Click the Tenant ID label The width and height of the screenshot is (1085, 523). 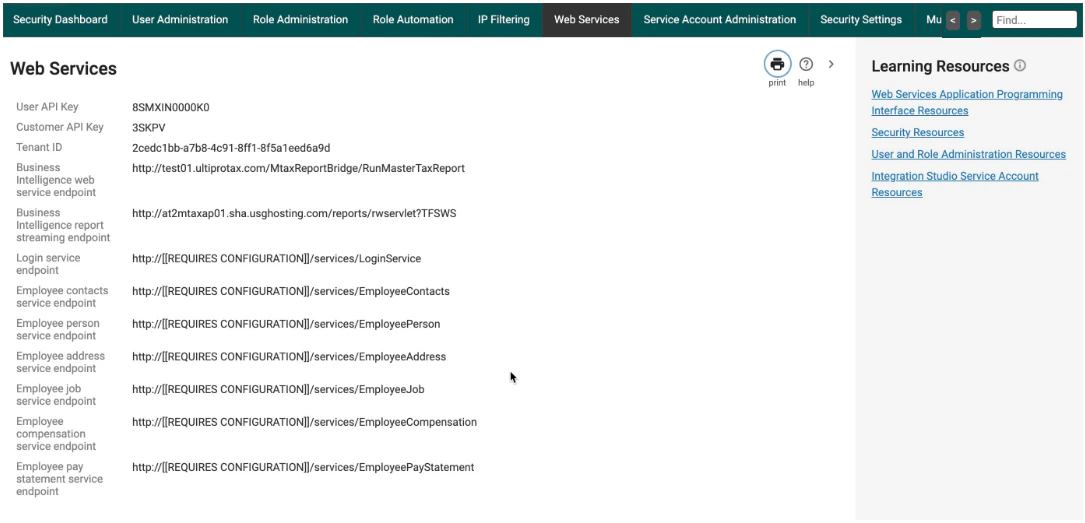click(39, 147)
